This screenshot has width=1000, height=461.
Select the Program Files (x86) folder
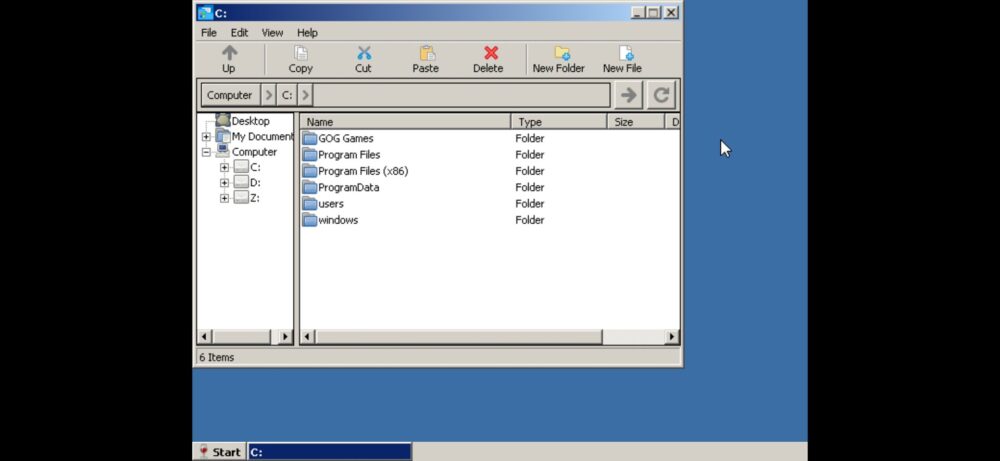pos(362,171)
